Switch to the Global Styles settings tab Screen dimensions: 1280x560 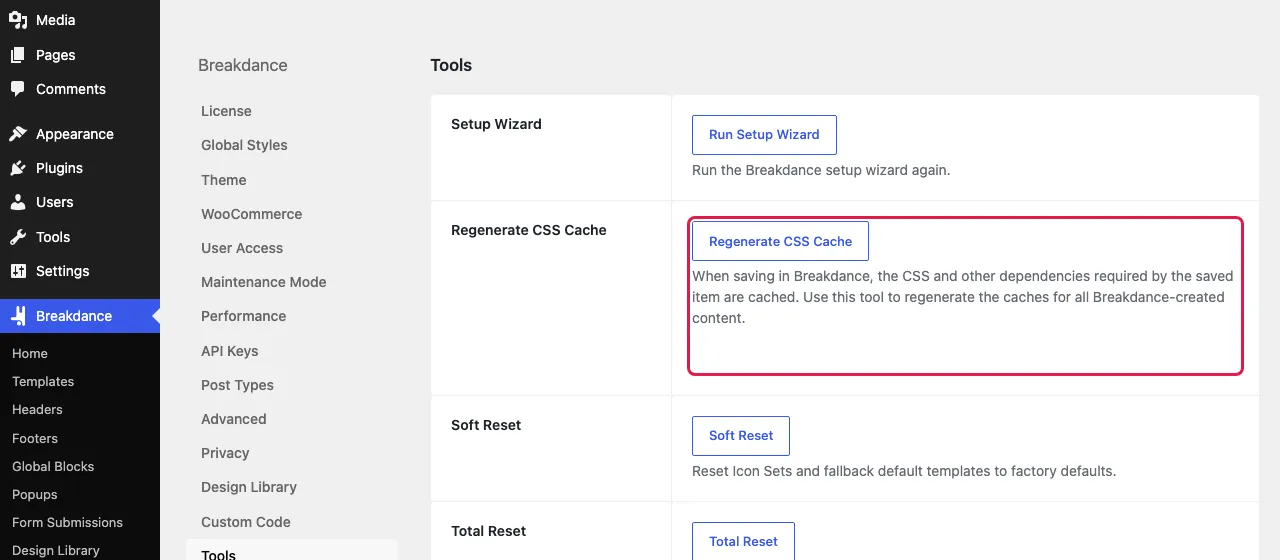coord(244,145)
